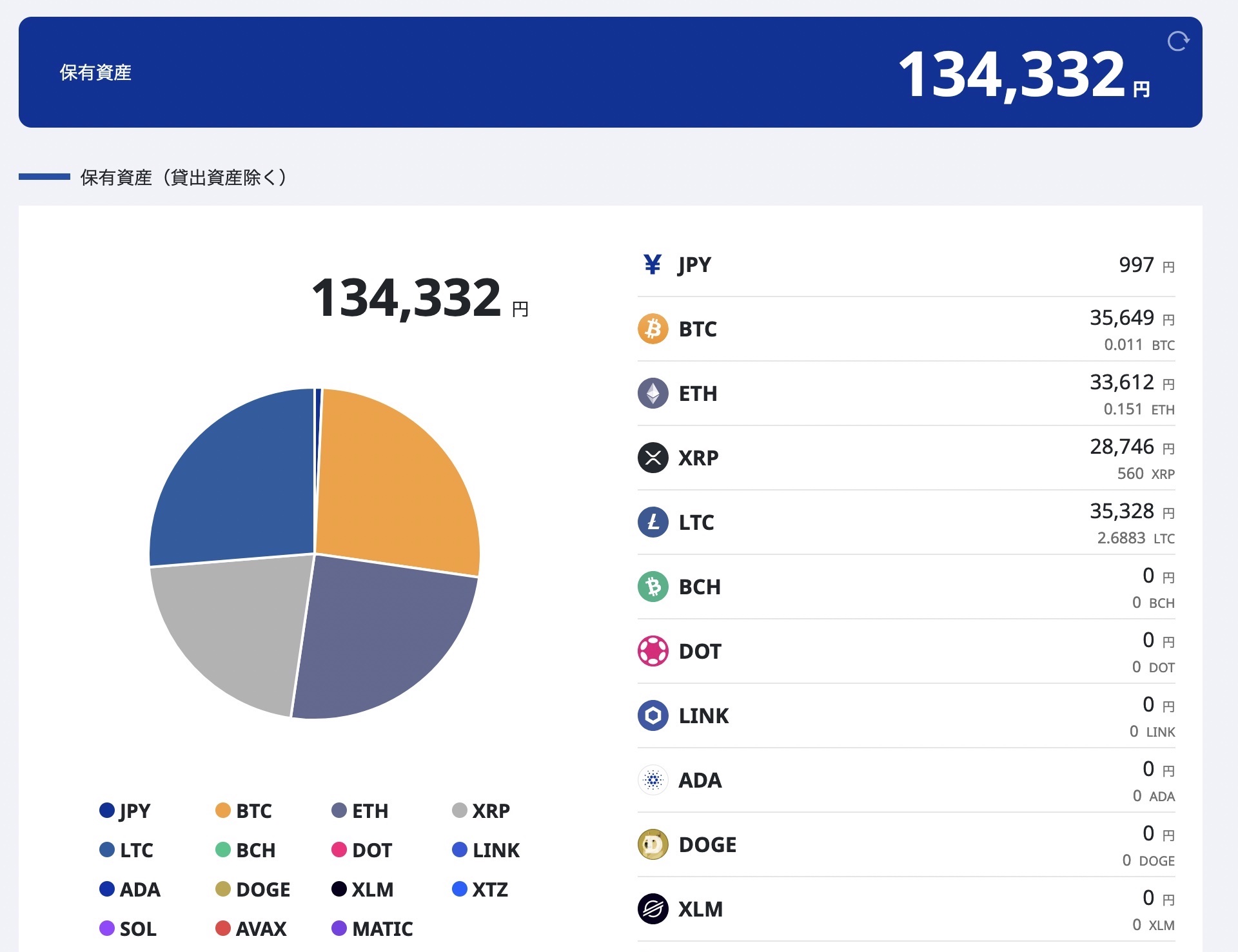Click the Stellar XLM coin icon
This screenshot has width=1238, height=952.
653,909
